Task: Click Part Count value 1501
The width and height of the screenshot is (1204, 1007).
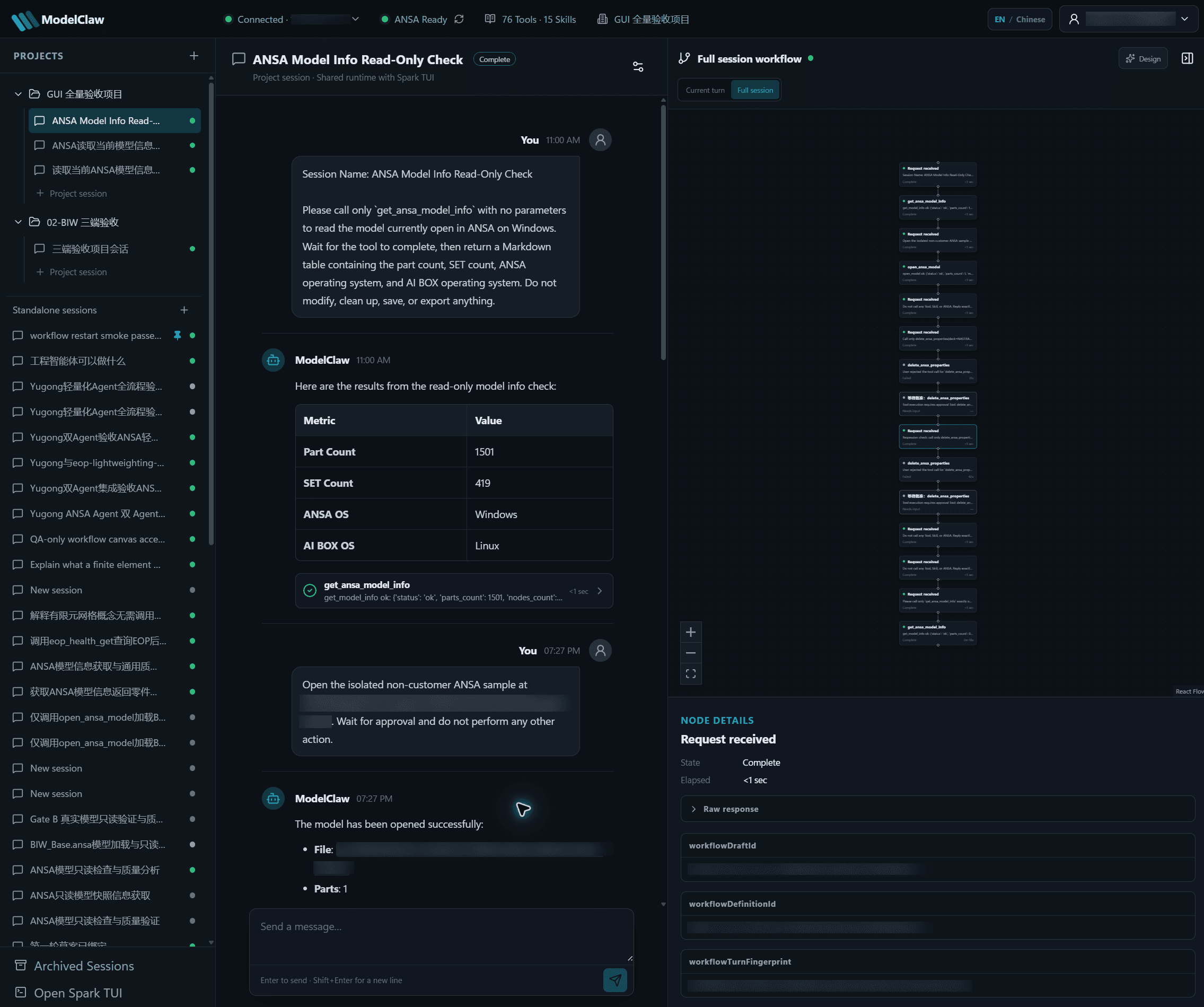Action: click(x=484, y=452)
